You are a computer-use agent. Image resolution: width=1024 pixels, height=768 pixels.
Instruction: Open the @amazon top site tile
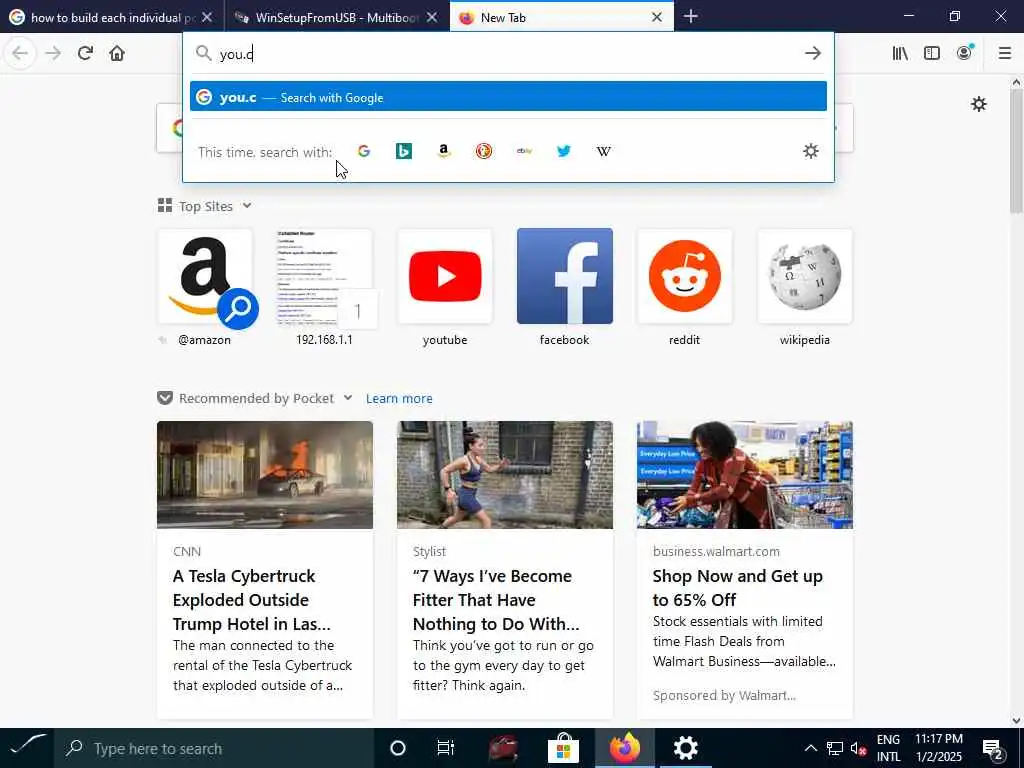click(x=204, y=277)
